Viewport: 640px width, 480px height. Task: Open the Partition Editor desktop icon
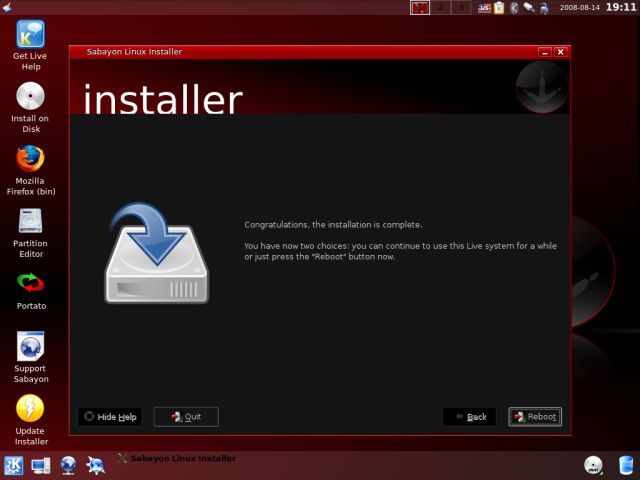(x=30, y=221)
